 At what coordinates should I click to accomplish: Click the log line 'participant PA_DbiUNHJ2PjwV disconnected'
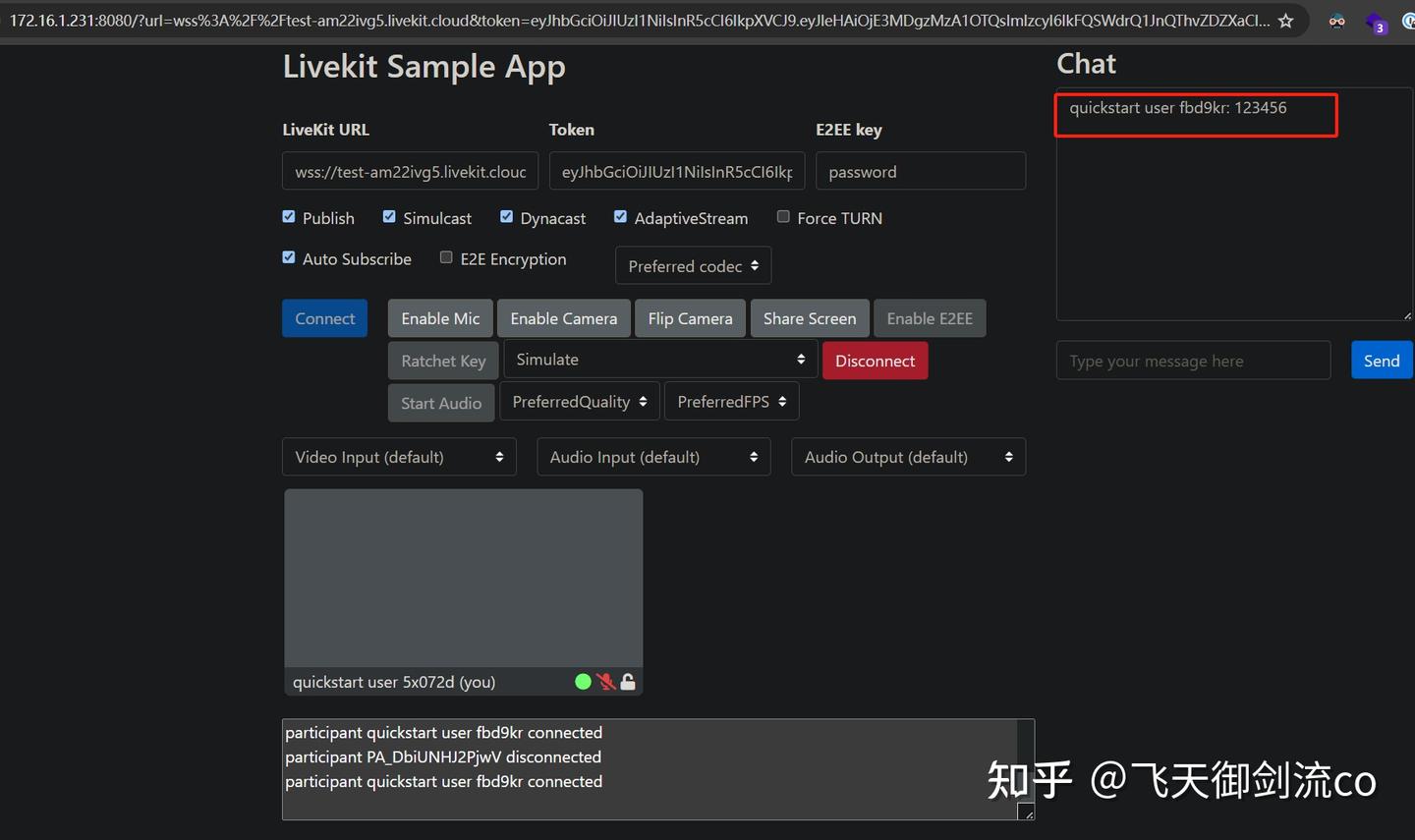click(x=443, y=756)
